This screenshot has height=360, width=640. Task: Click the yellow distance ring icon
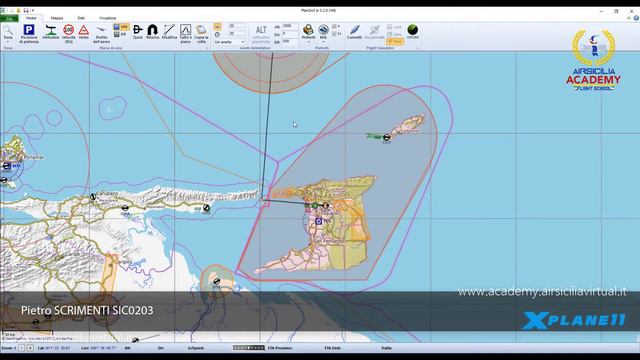tap(217, 27)
